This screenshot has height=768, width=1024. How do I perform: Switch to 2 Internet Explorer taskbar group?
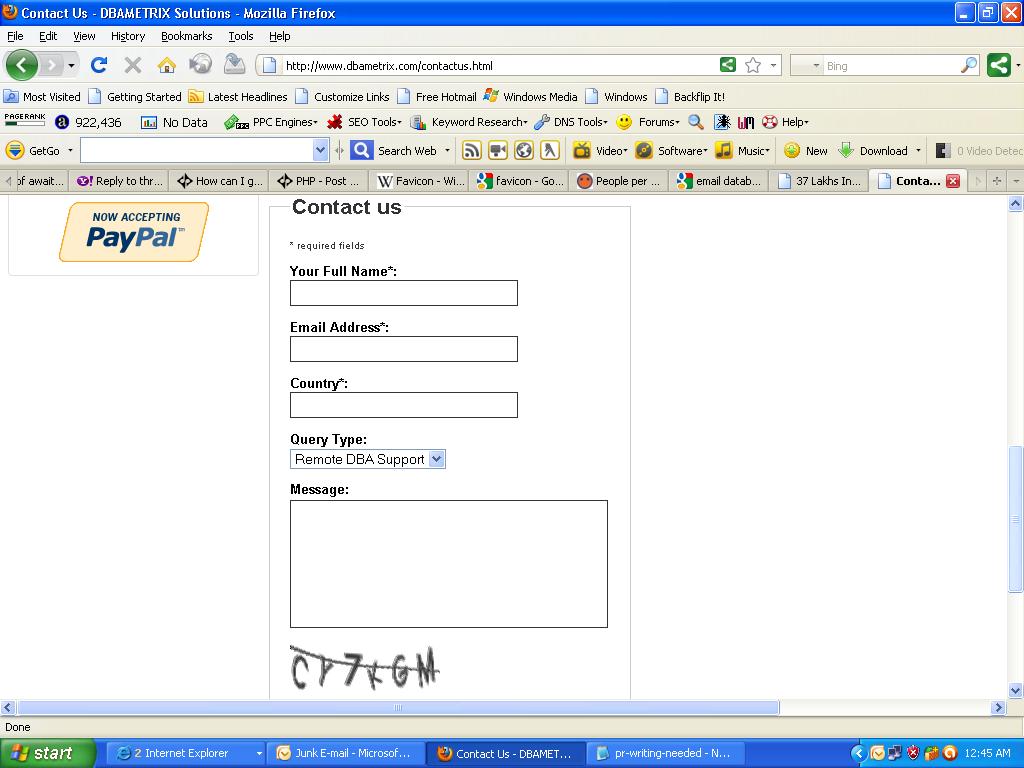185,753
